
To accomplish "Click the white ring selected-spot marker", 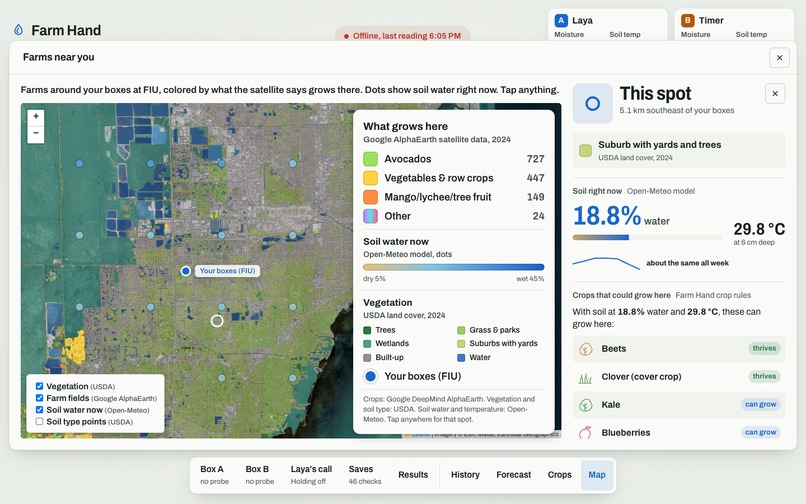I will click(x=217, y=321).
